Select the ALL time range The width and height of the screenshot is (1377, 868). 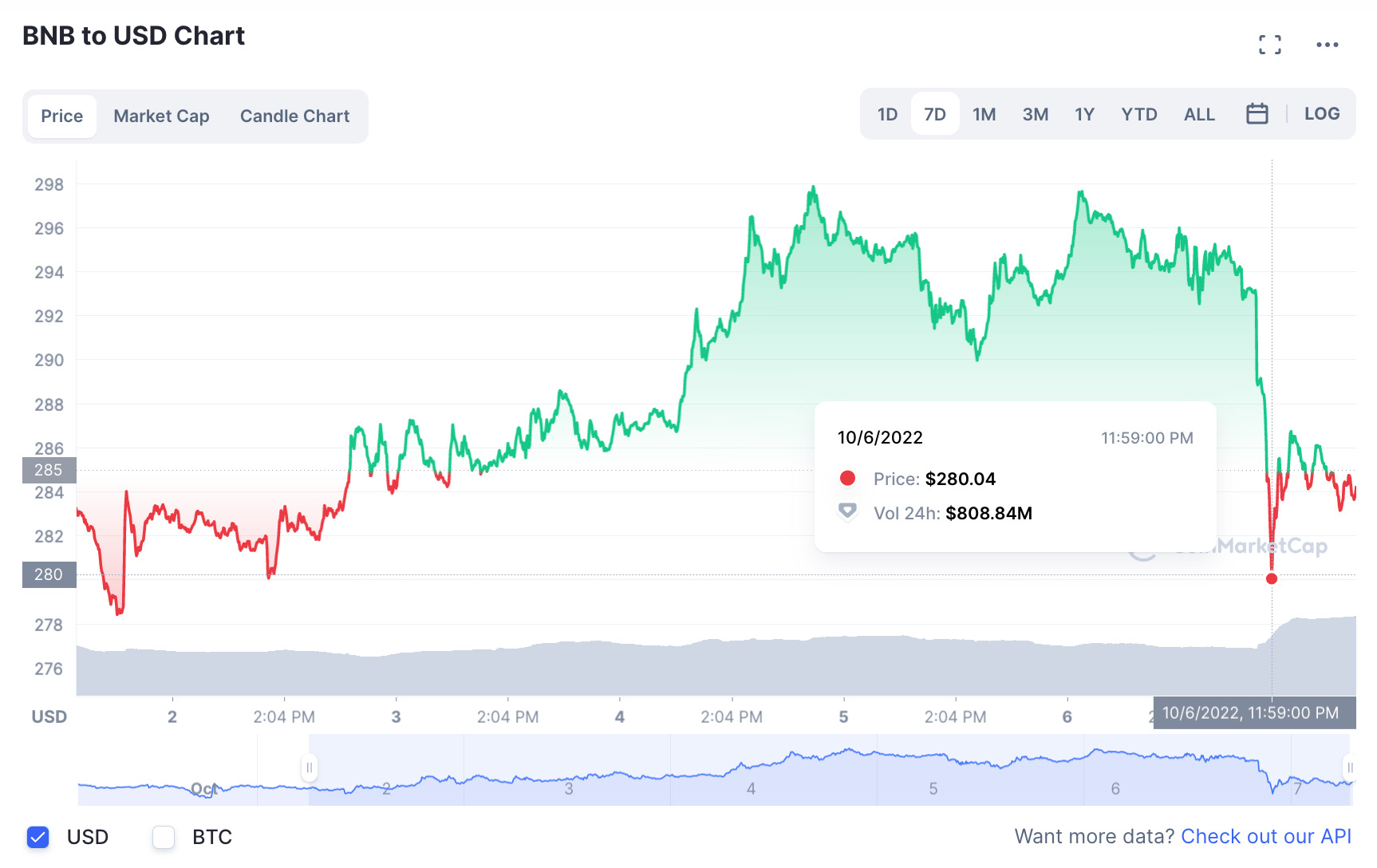[1200, 114]
